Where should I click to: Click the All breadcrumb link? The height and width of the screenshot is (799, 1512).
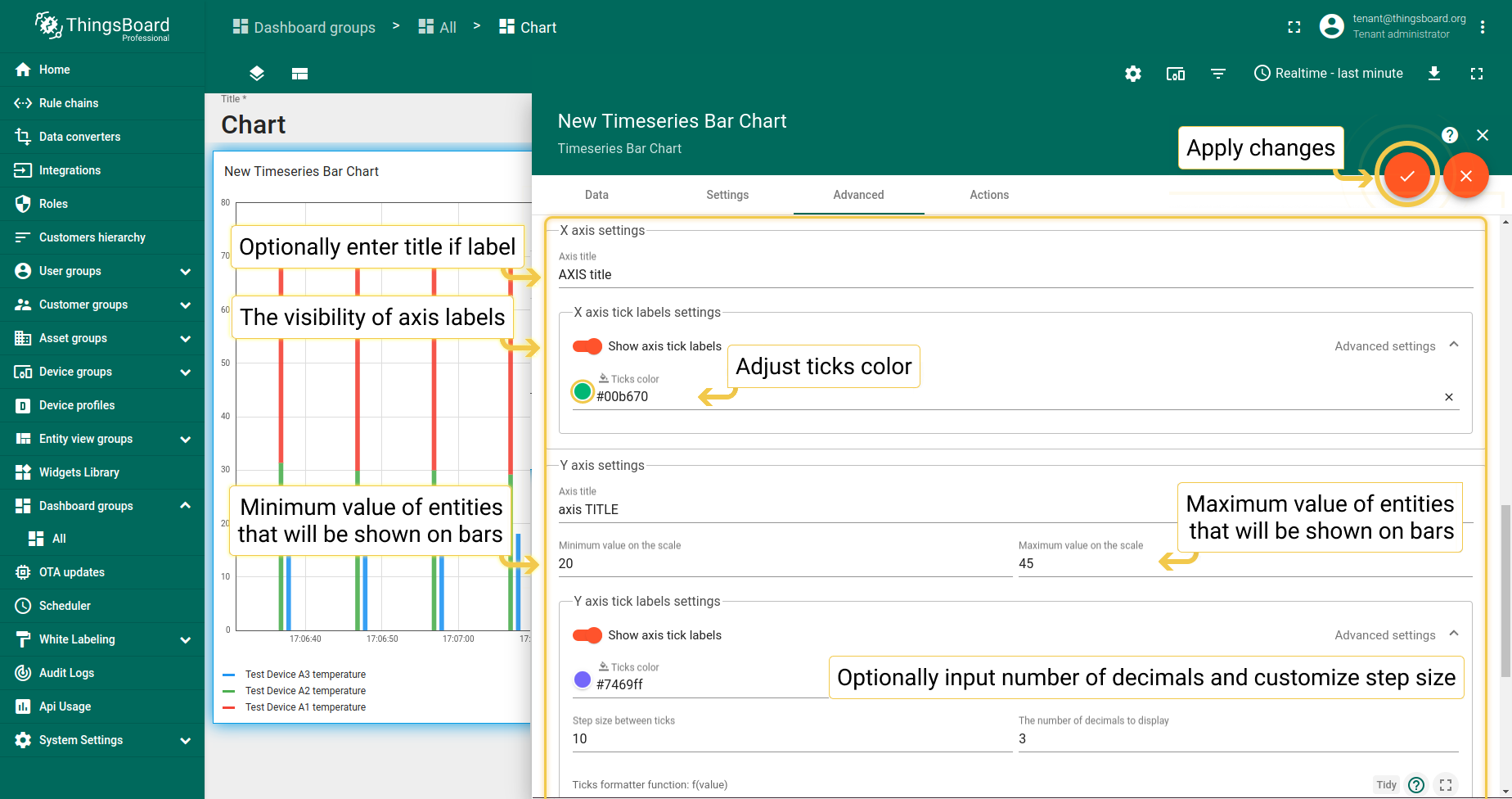438,27
